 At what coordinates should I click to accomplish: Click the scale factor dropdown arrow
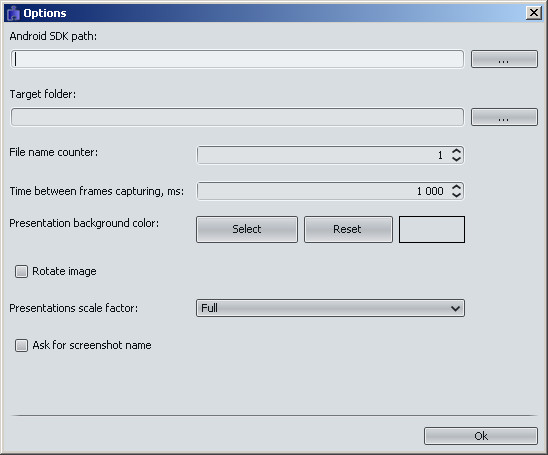tap(455, 308)
